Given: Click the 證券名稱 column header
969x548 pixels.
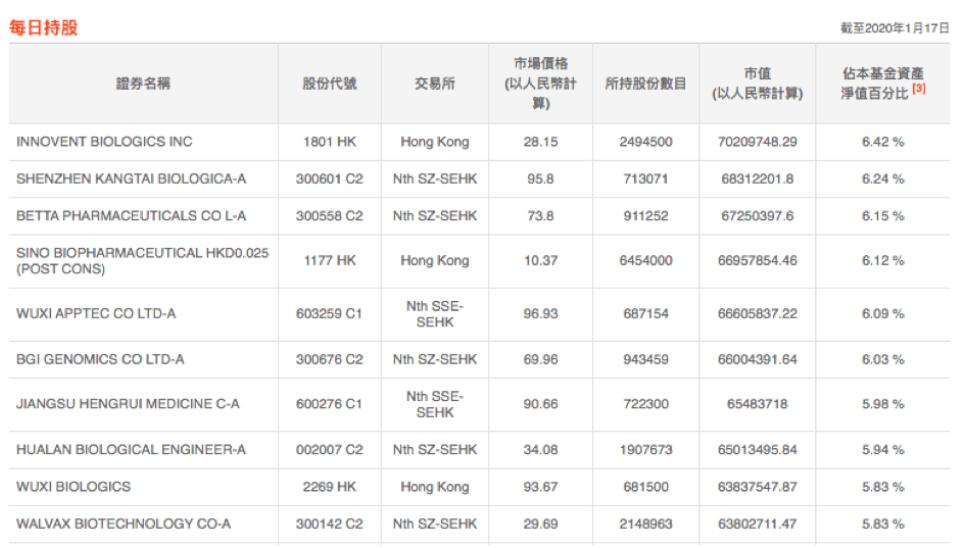Looking at the screenshot, I should [143, 83].
